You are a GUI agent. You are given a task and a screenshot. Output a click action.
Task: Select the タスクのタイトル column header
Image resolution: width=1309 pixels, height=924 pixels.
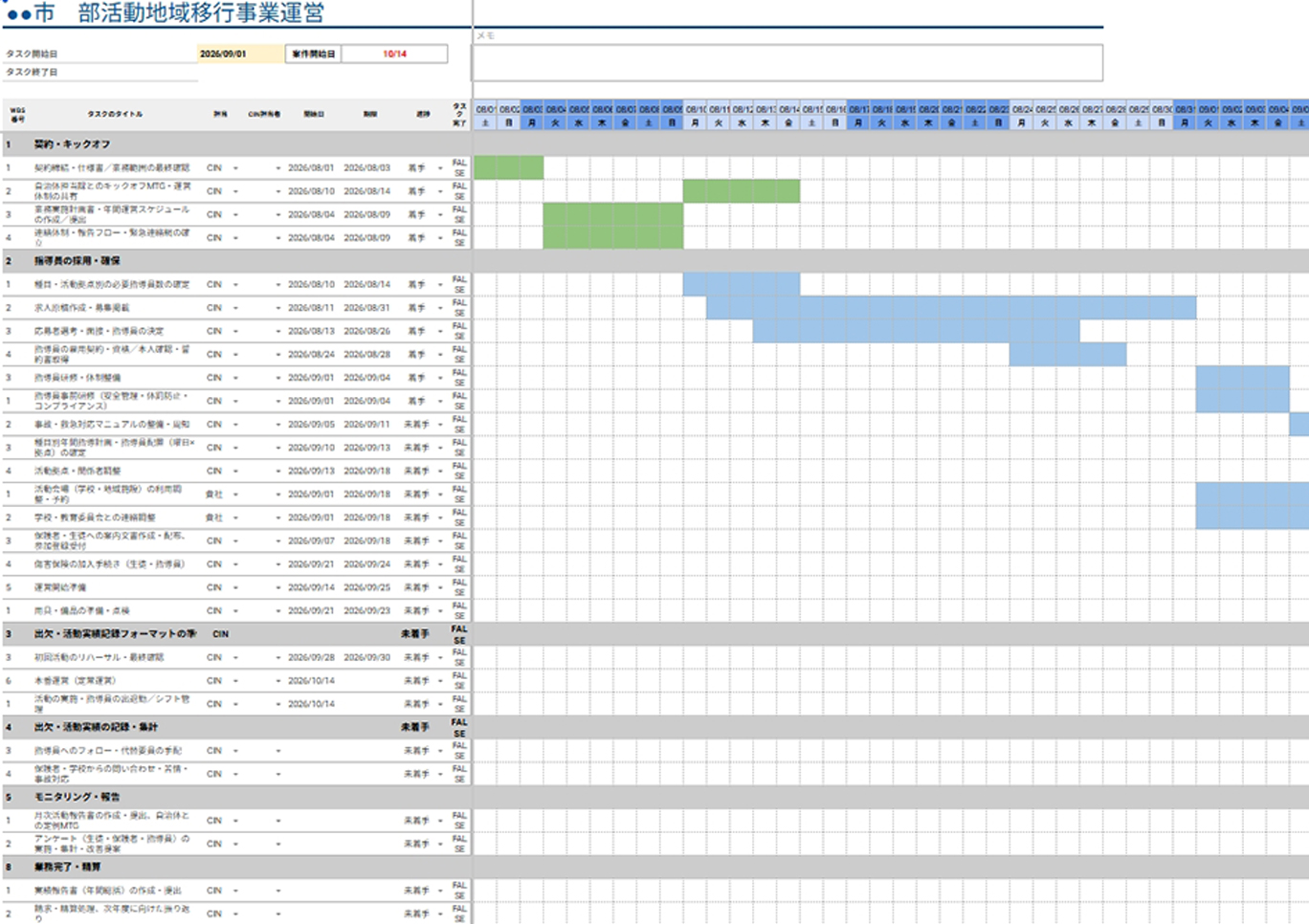click(115, 114)
